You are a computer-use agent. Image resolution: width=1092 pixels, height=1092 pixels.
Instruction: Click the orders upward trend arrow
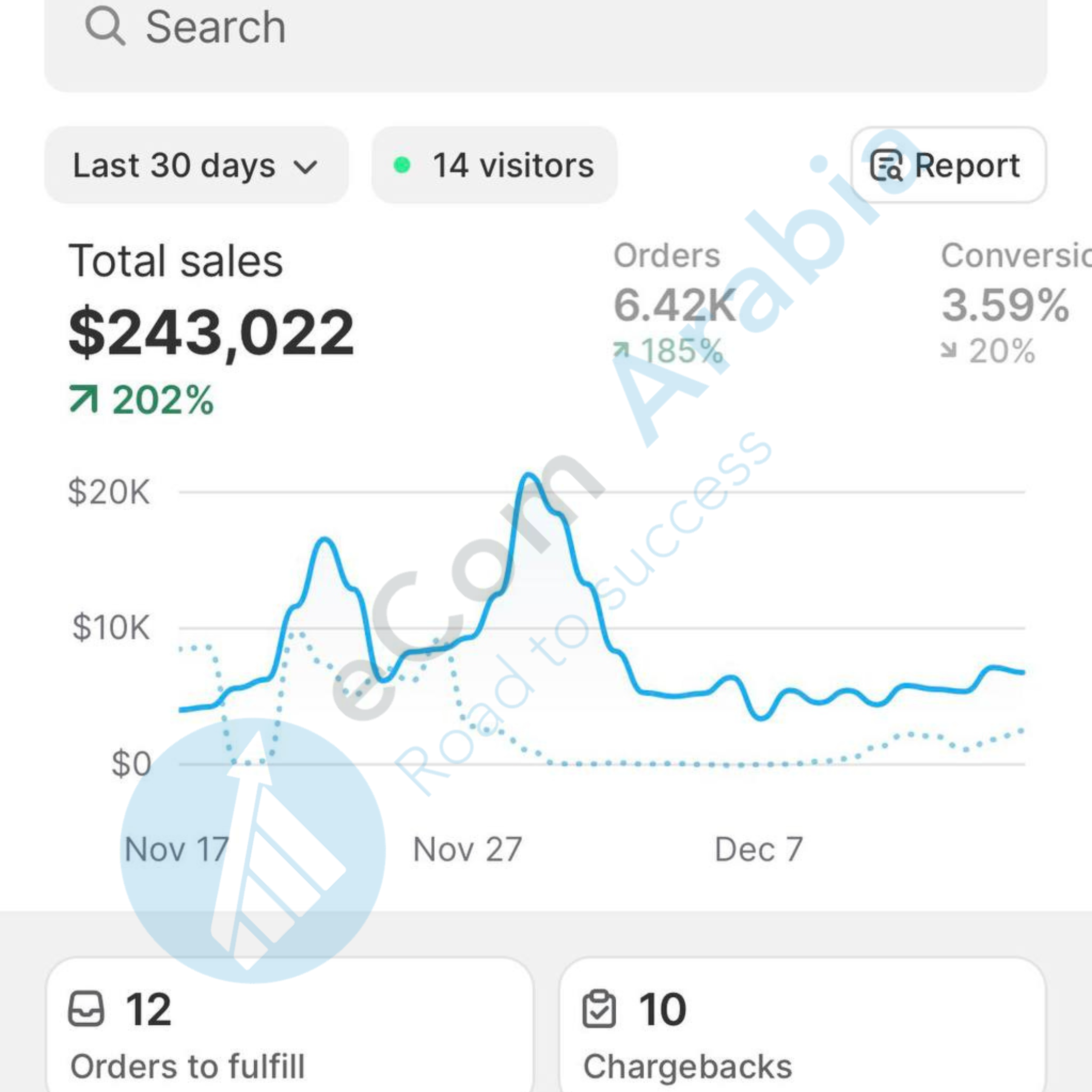pos(621,350)
